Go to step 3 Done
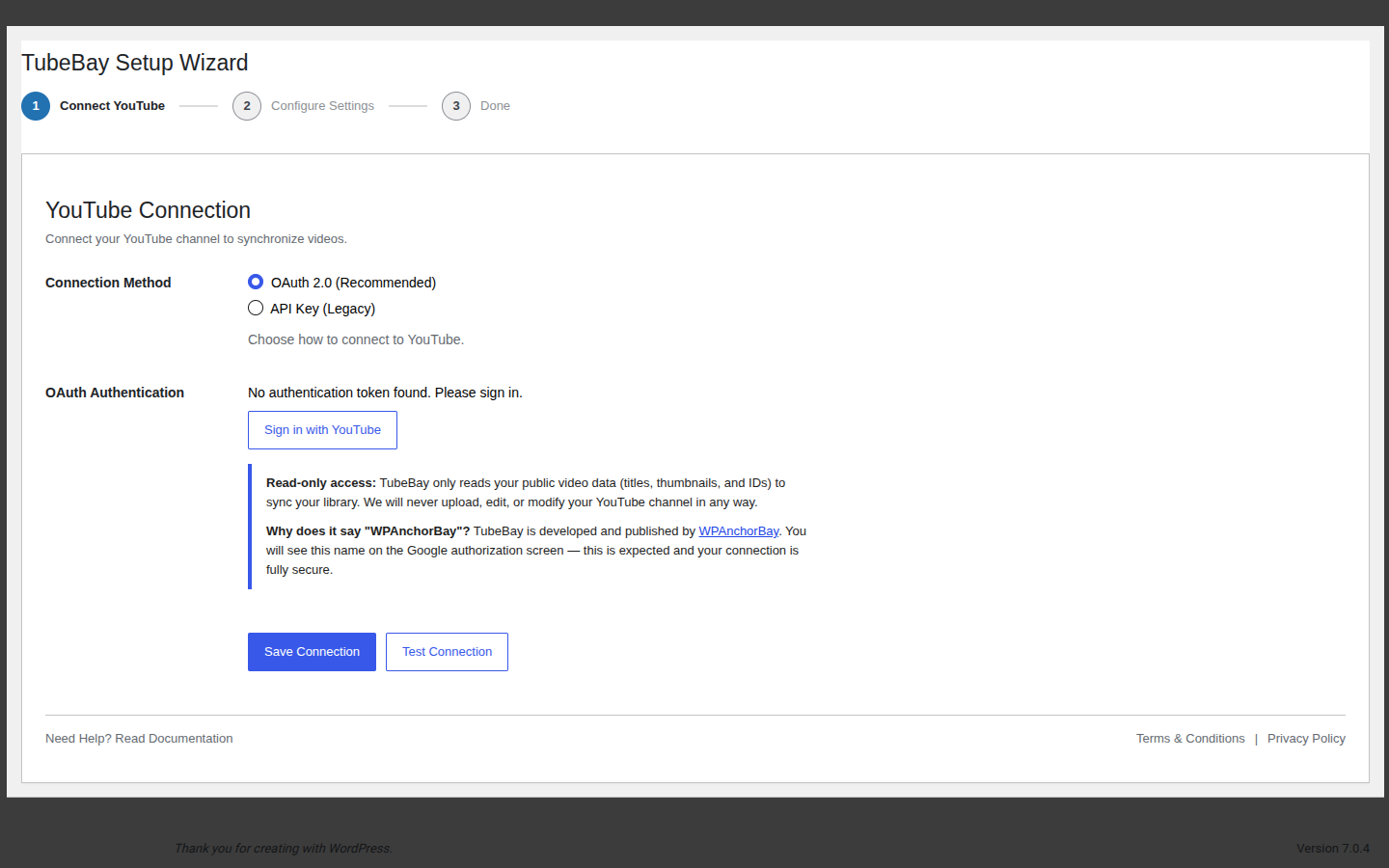 tap(477, 106)
